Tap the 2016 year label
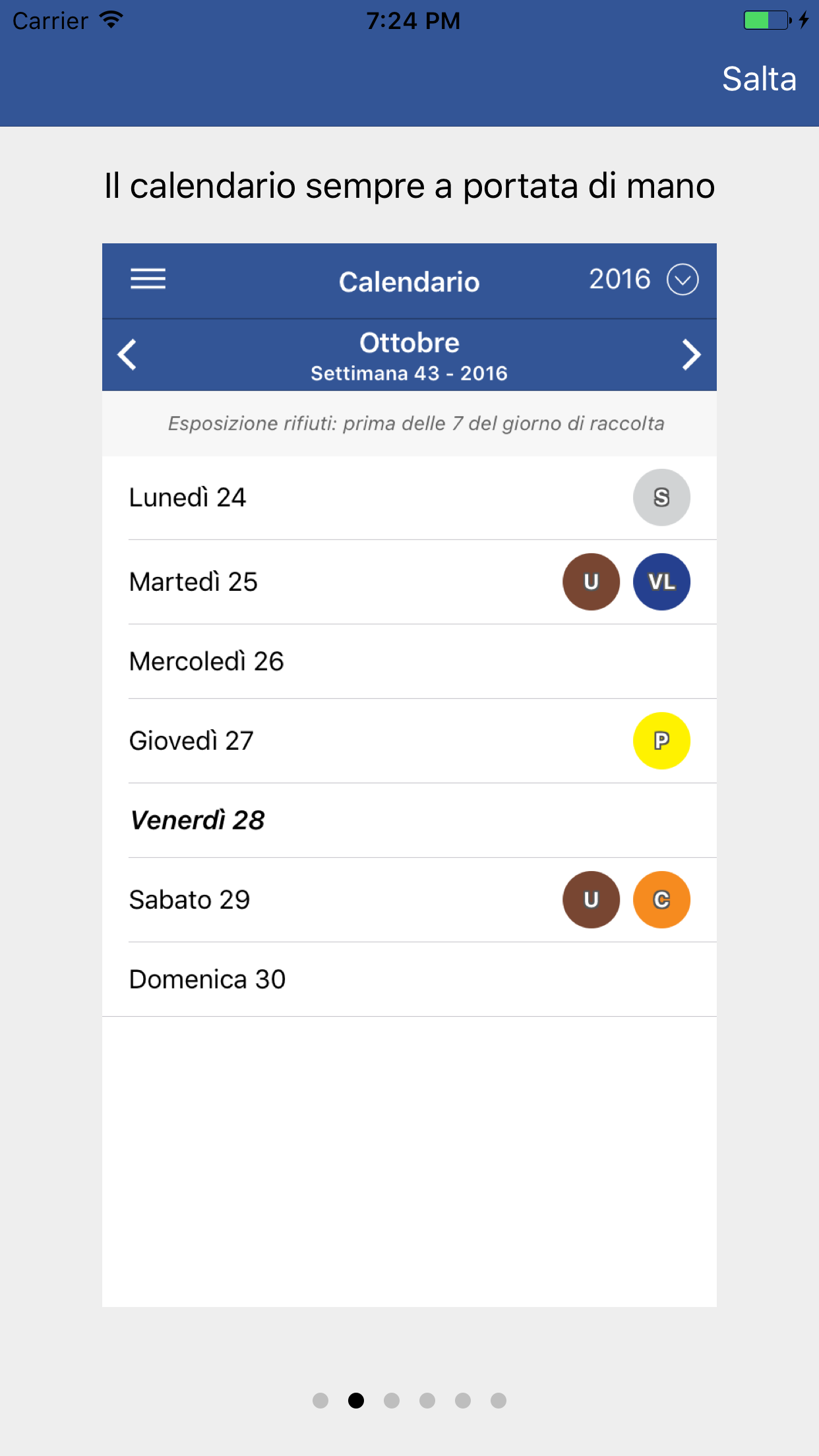This screenshot has height=1456, width=819. coord(619,280)
